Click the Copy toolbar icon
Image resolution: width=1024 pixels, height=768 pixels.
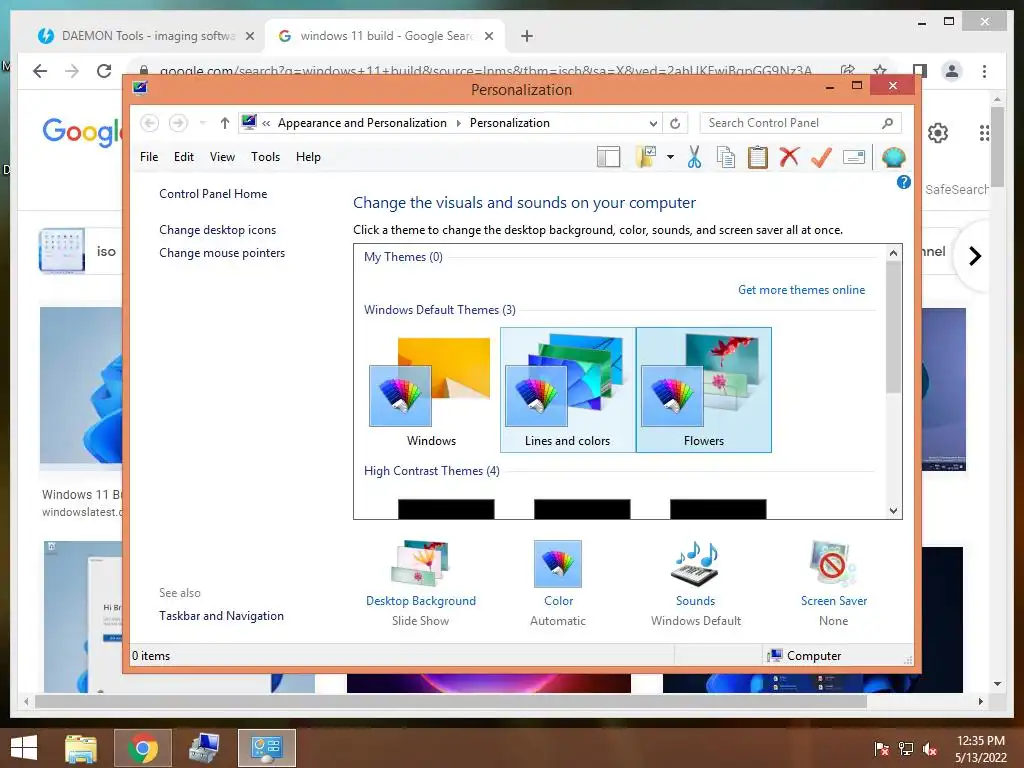point(726,157)
